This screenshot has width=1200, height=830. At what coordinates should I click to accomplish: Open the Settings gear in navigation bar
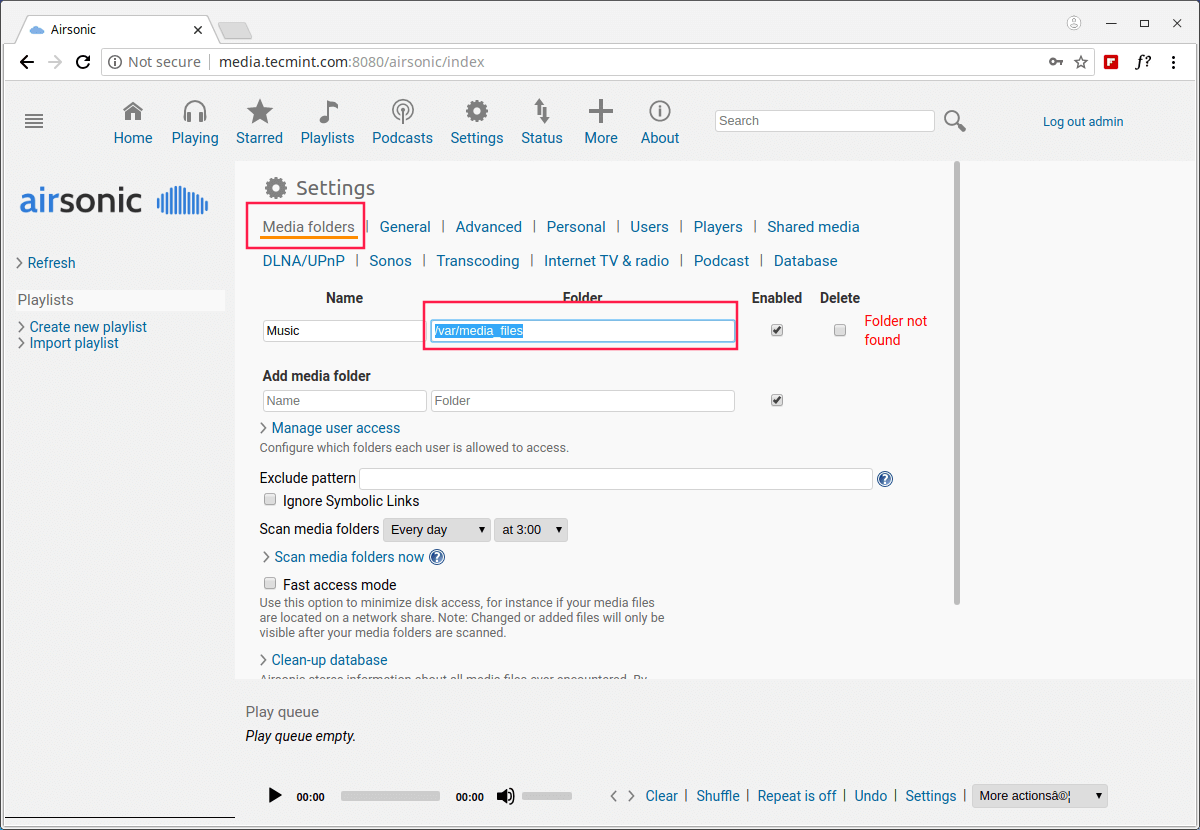pos(477,111)
